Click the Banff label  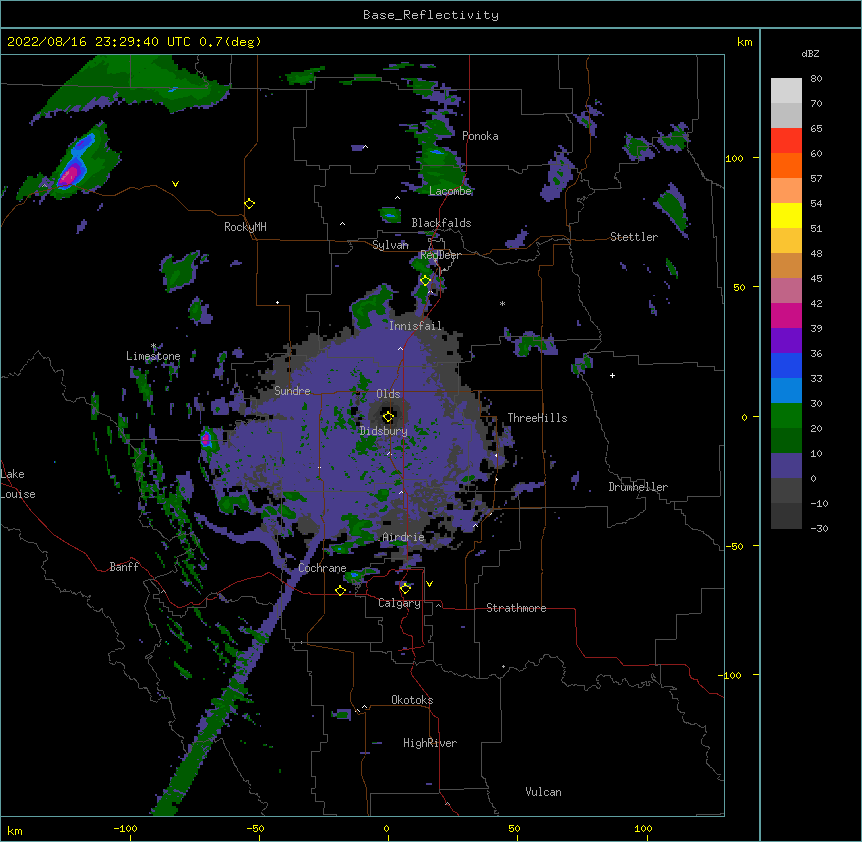[x=124, y=567]
